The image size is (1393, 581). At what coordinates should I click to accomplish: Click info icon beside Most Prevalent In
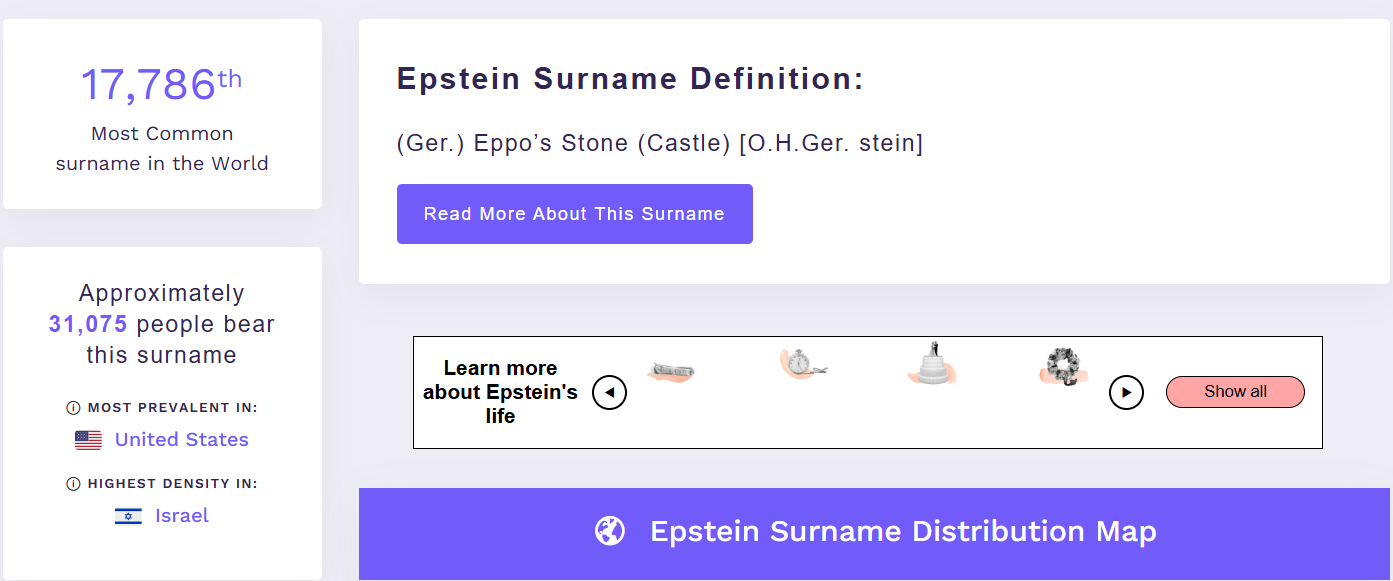pyautogui.click(x=73, y=408)
